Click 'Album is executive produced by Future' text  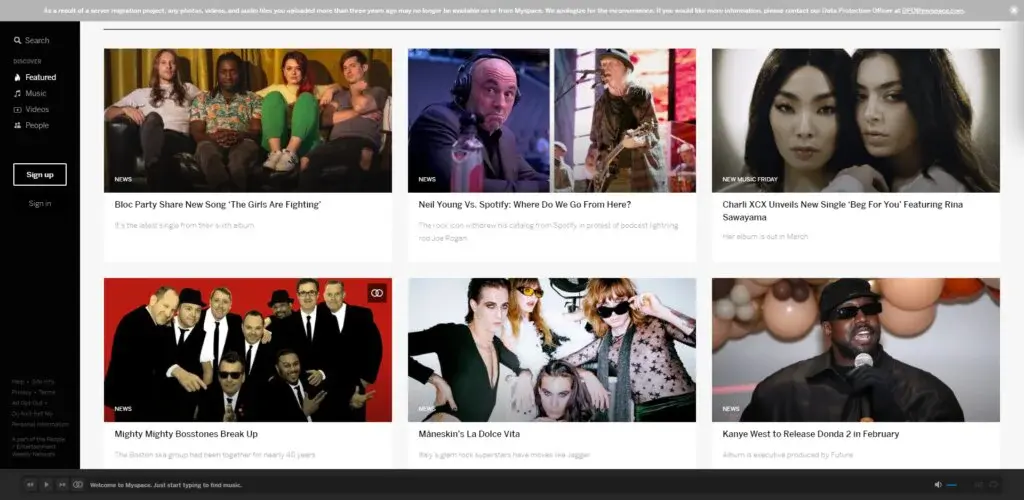point(788,455)
